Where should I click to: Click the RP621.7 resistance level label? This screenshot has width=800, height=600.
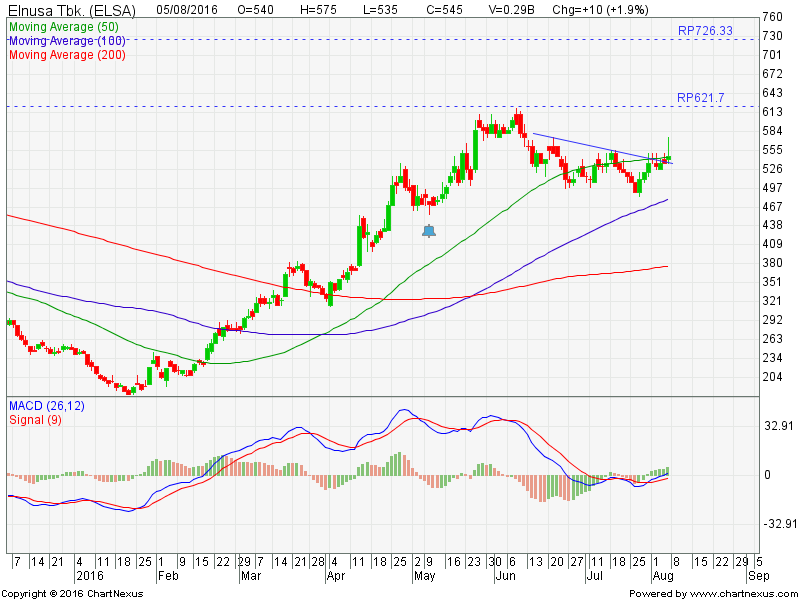701,97
